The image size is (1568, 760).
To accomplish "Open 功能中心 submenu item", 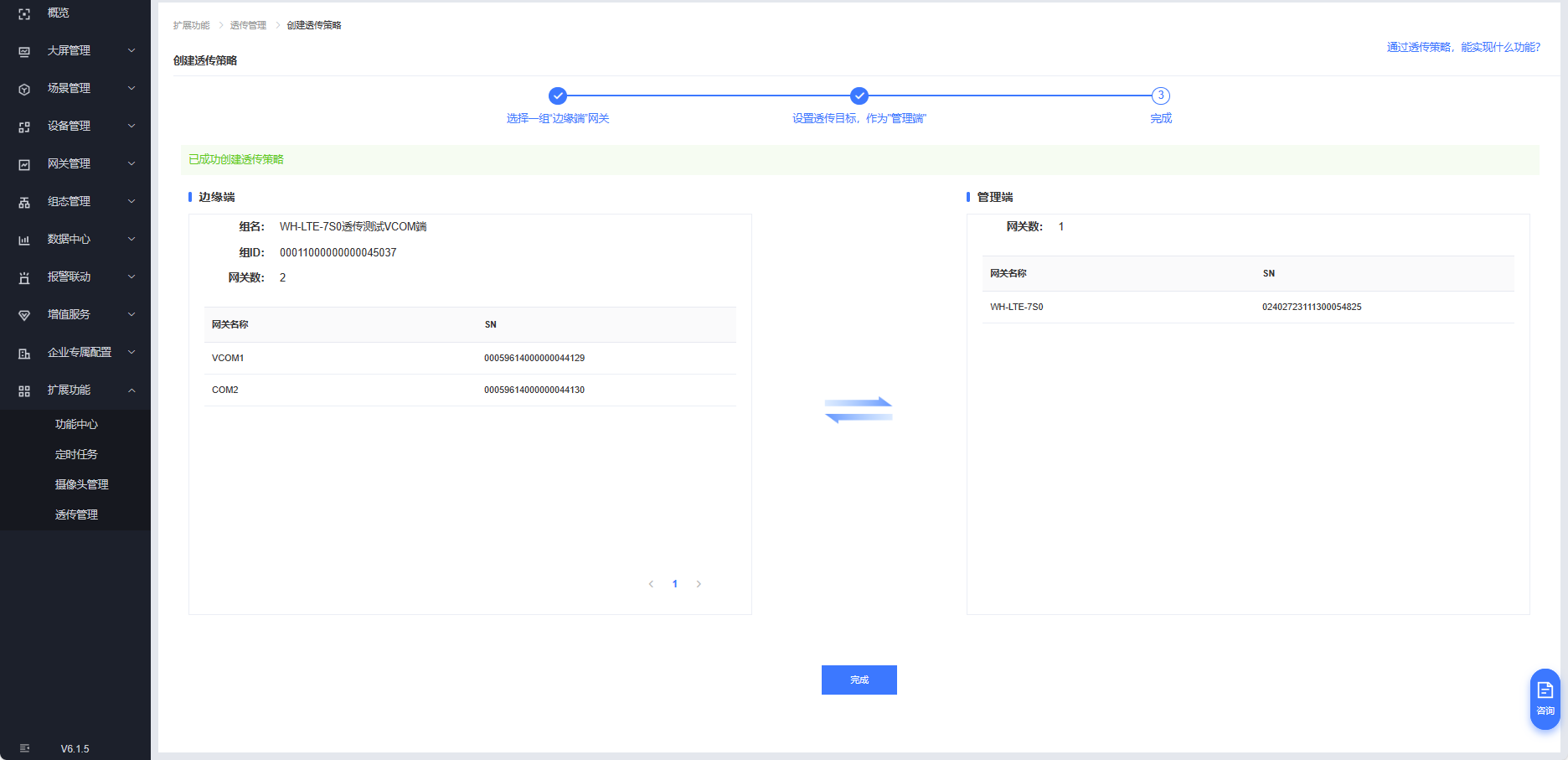I will point(76,424).
